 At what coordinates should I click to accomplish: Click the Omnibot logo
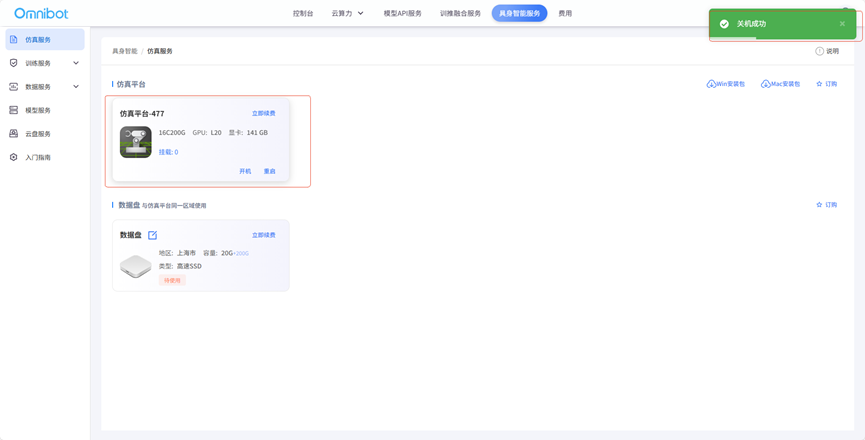pyautogui.click(x=41, y=13)
